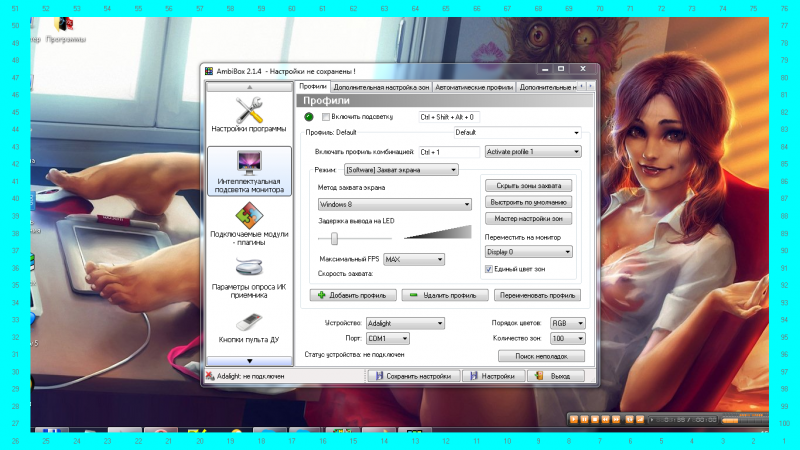
Task: Click the Скорость захвата label
Action: click(x=345, y=273)
